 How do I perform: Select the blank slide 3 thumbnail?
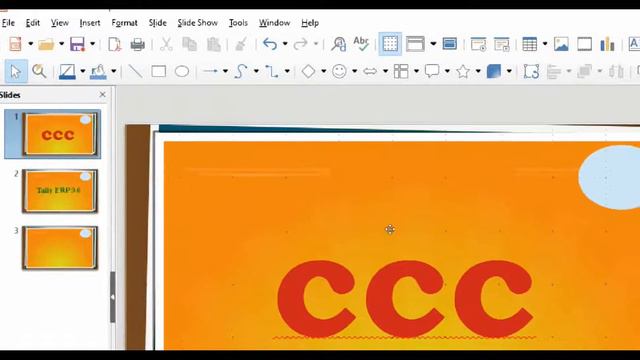tap(60, 248)
